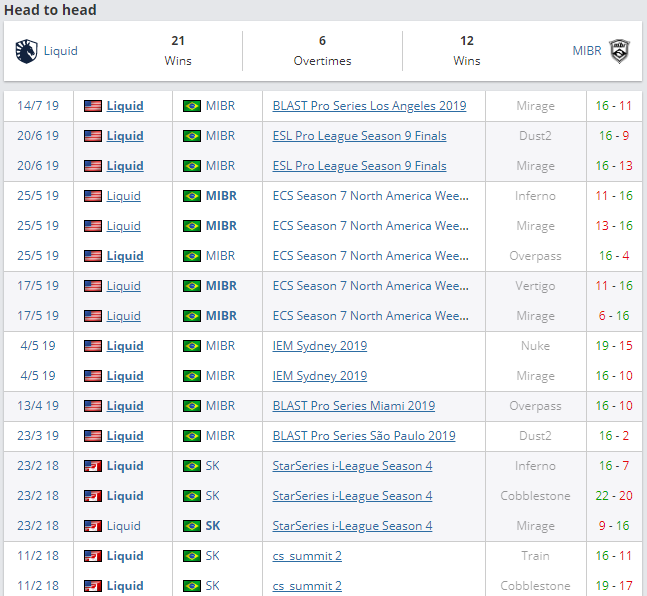Open the Liquid team link in the header
This screenshot has height=596, width=647.
[x=60, y=51]
